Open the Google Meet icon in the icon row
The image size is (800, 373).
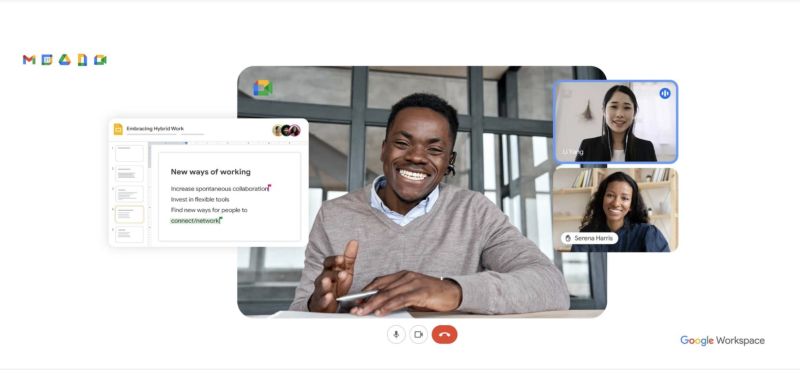coord(100,60)
